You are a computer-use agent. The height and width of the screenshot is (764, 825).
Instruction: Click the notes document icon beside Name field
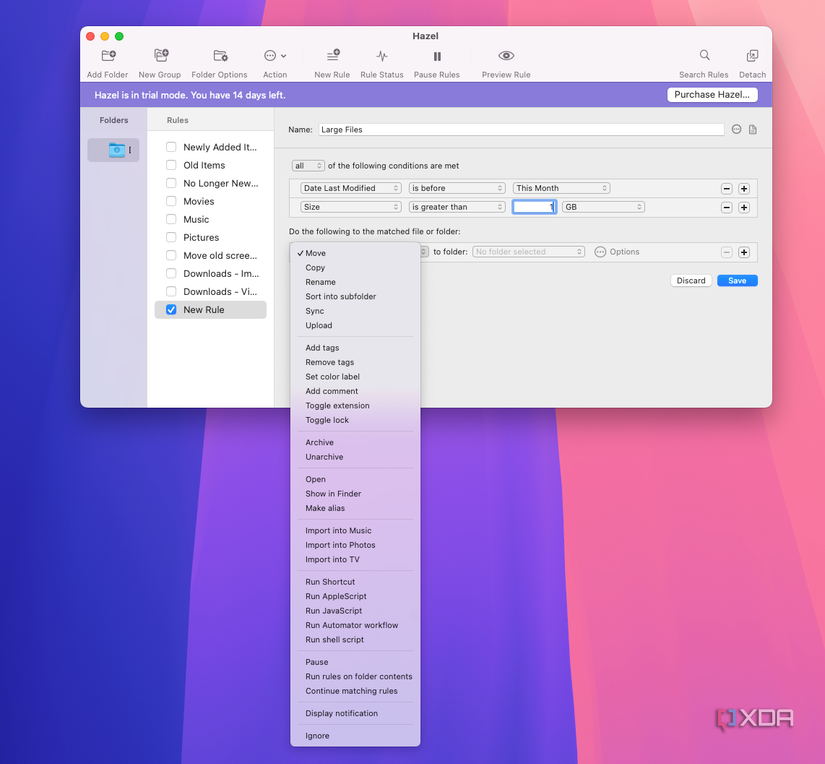pos(753,129)
